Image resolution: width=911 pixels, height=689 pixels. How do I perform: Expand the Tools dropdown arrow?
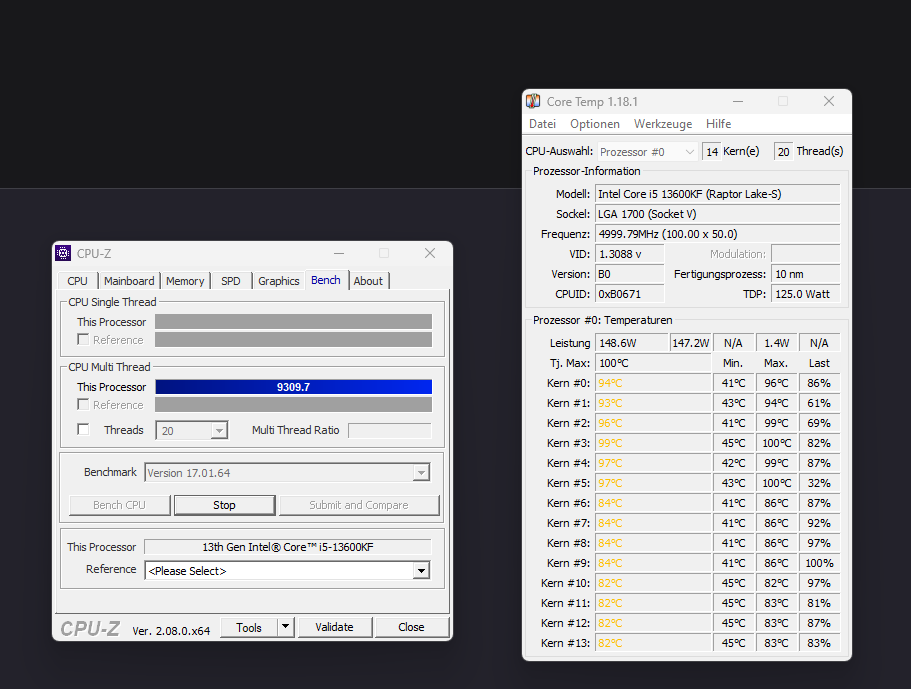point(285,627)
